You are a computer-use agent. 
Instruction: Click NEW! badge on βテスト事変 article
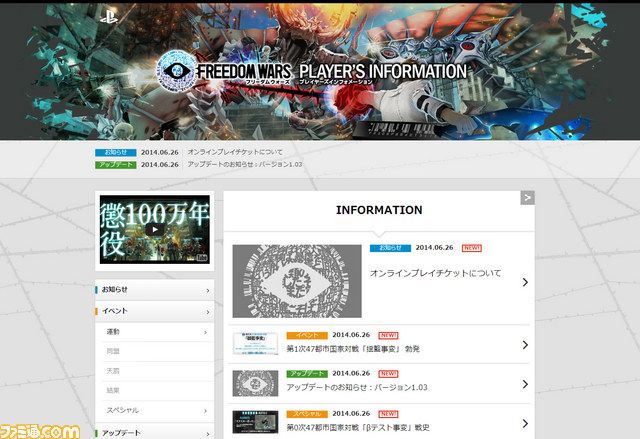tap(388, 414)
